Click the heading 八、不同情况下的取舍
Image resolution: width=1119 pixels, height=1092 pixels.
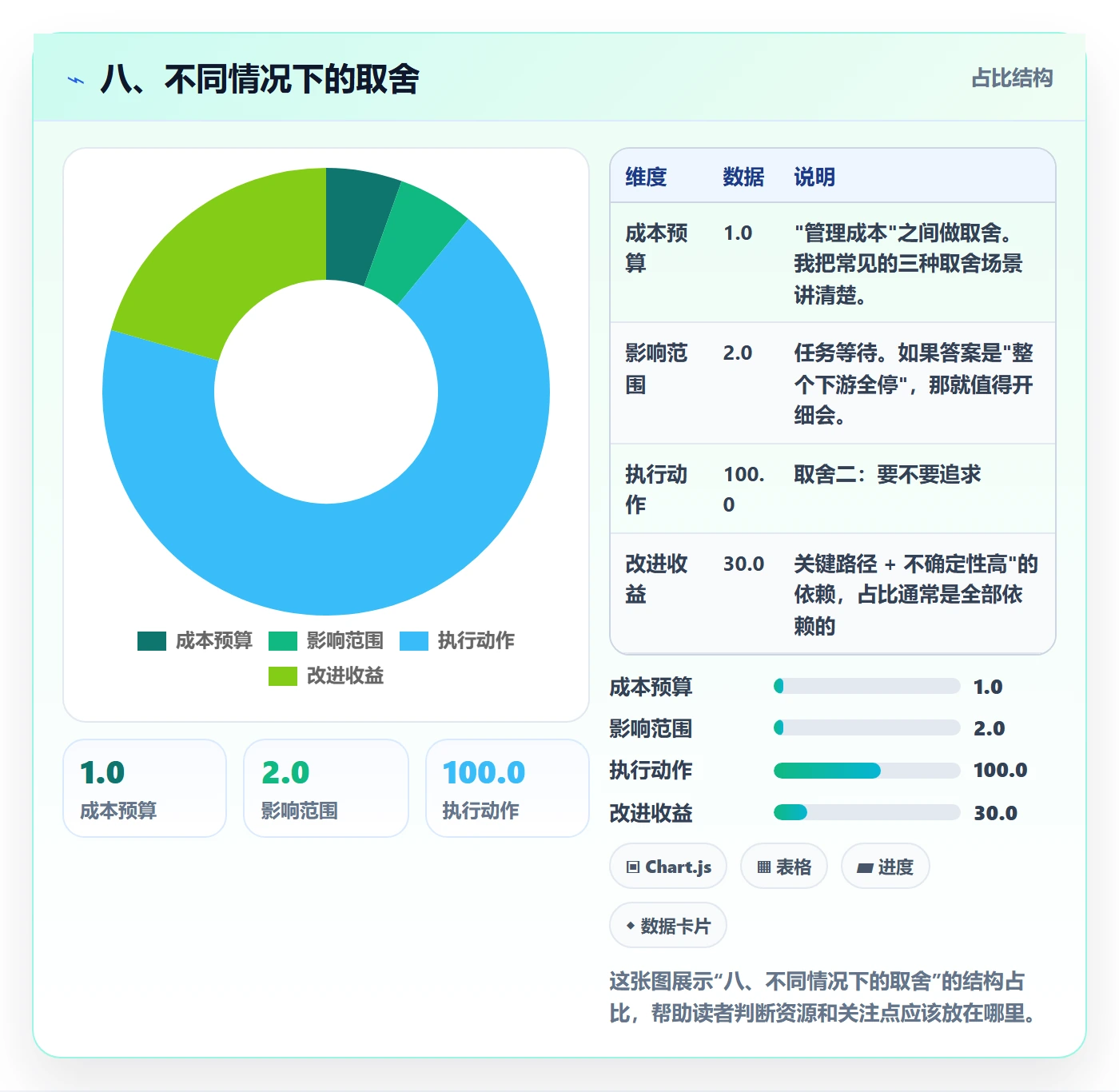[260, 79]
